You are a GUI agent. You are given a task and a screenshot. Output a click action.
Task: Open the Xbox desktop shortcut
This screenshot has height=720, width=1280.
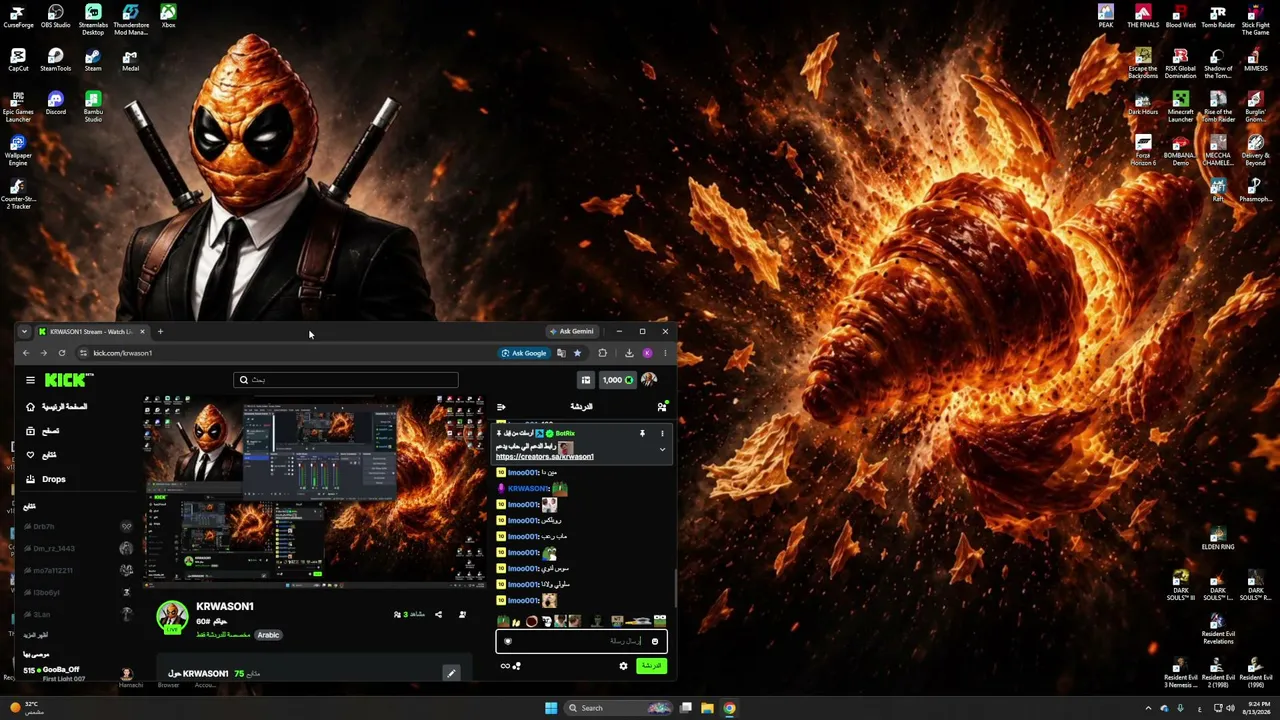coord(168,16)
